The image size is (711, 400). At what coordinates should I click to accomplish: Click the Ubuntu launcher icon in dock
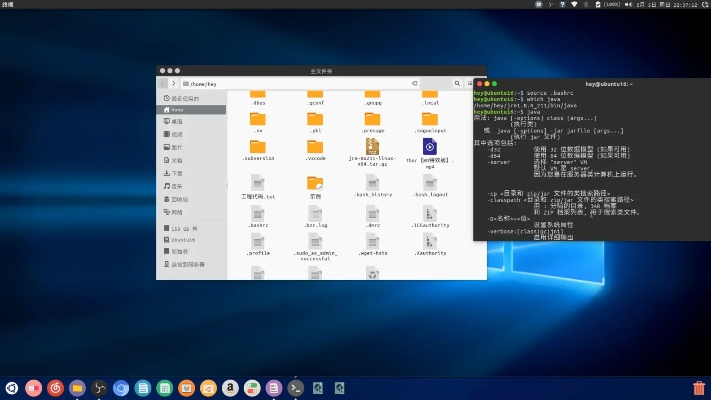pos(12,388)
